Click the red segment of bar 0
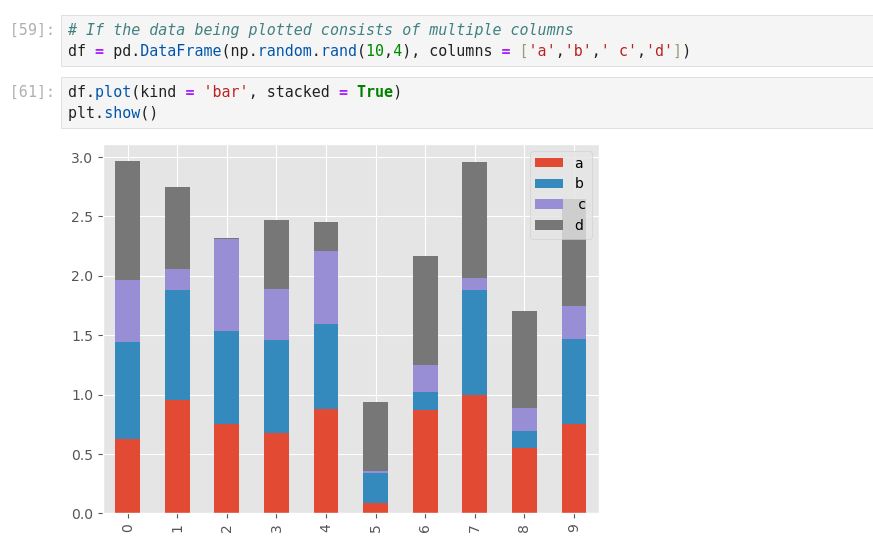The height and width of the screenshot is (545, 873). (x=127, y=476)
